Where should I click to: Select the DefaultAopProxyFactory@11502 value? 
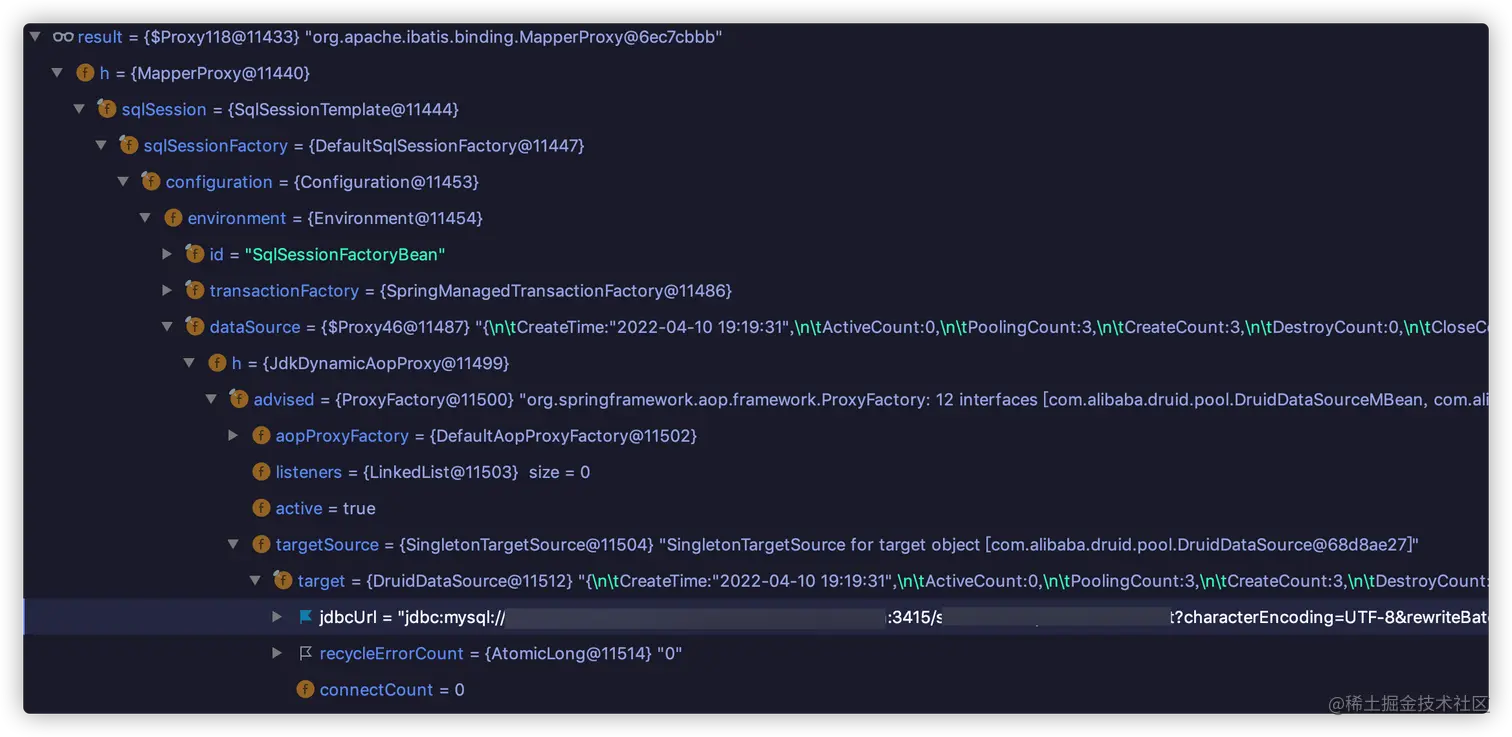(x=563, y=436)
